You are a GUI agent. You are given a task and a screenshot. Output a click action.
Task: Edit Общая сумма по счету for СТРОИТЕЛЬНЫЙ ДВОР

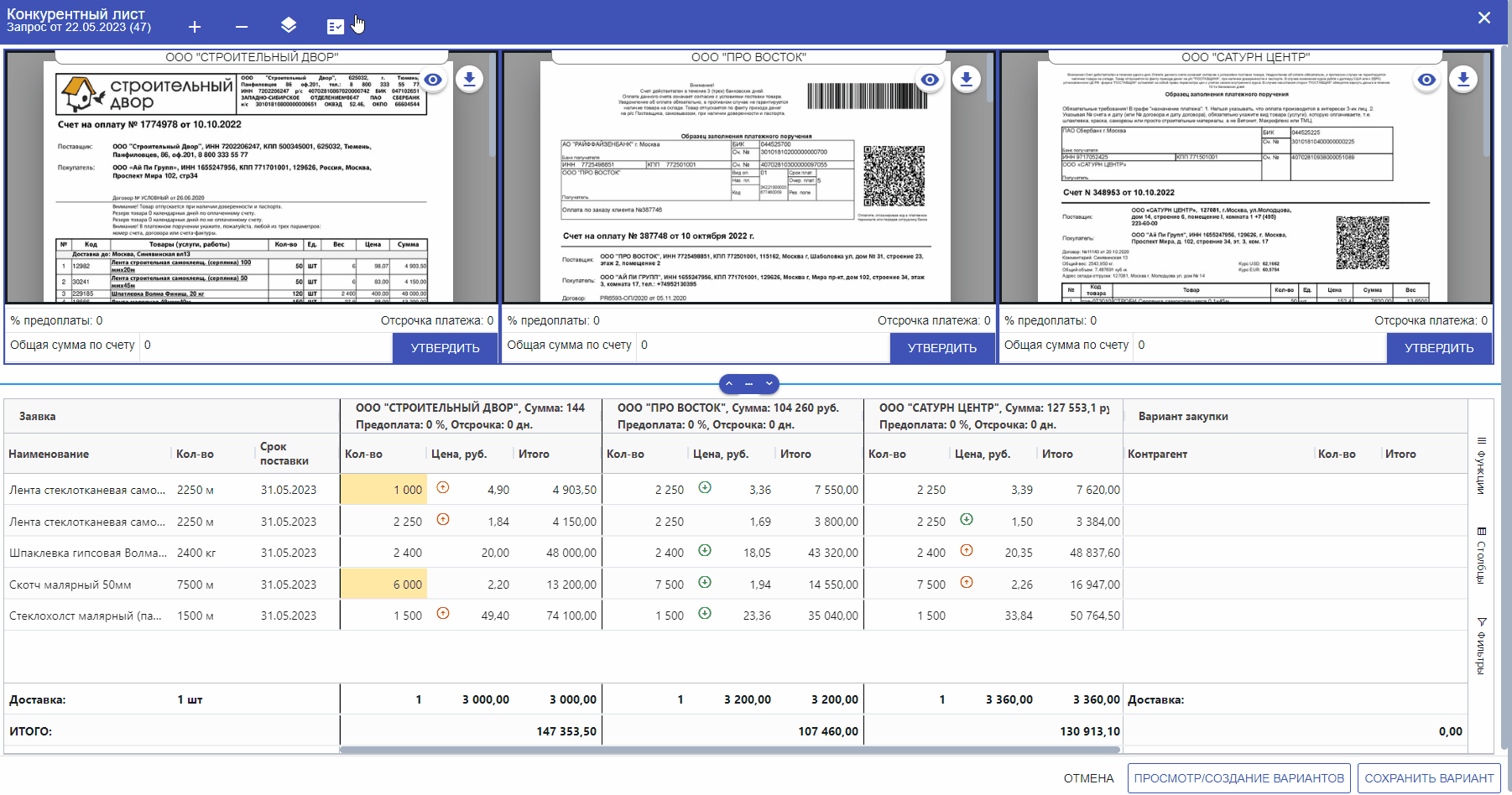click(x=265, y=346)
